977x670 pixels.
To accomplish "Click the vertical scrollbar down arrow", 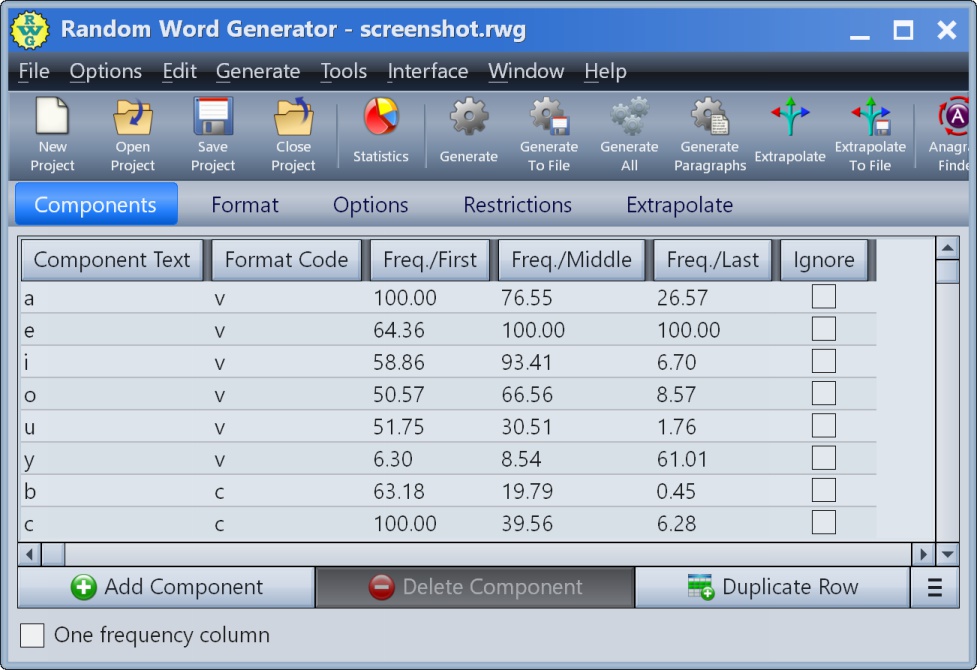I will (x=946, y=553).
